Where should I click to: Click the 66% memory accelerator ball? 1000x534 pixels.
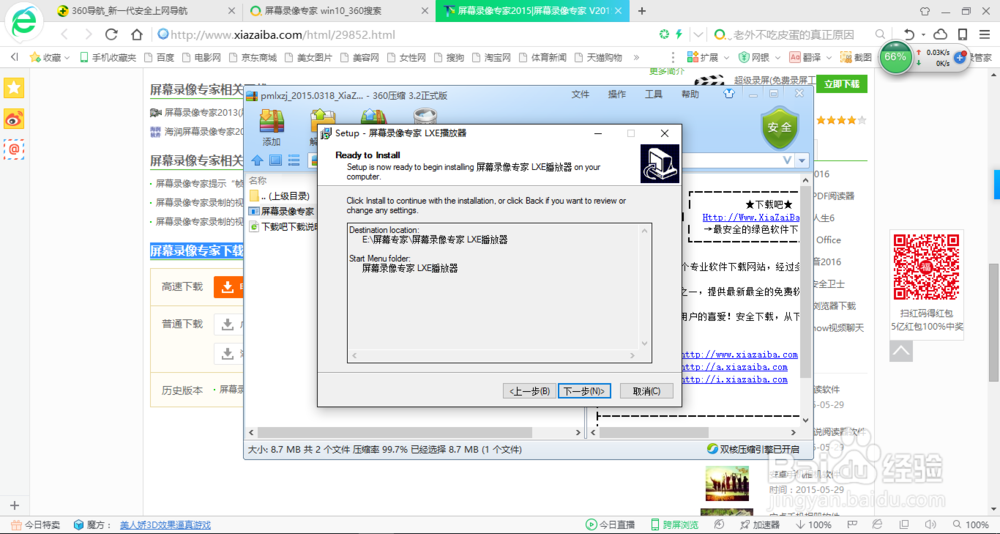[895, 57]
